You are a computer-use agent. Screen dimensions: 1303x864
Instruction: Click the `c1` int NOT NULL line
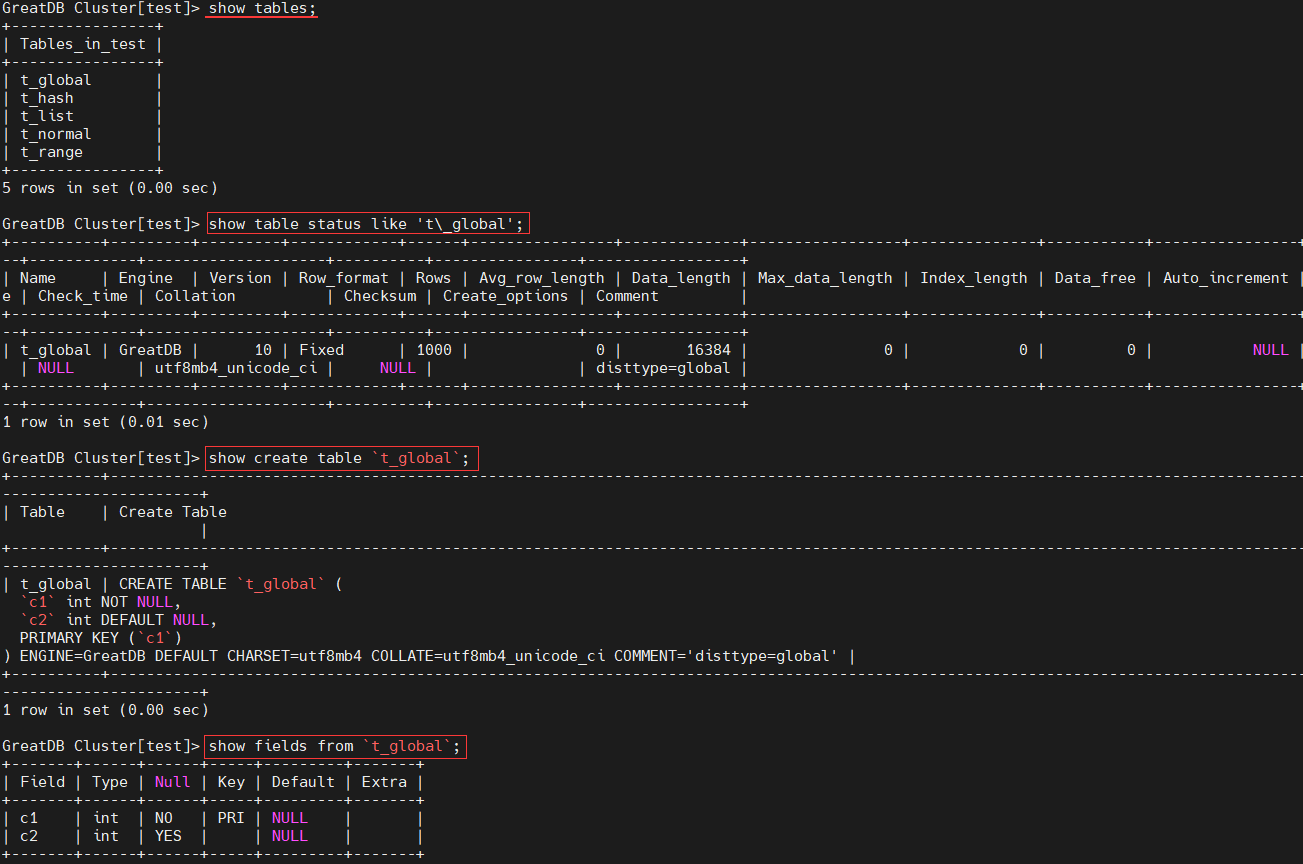(101, 602)
